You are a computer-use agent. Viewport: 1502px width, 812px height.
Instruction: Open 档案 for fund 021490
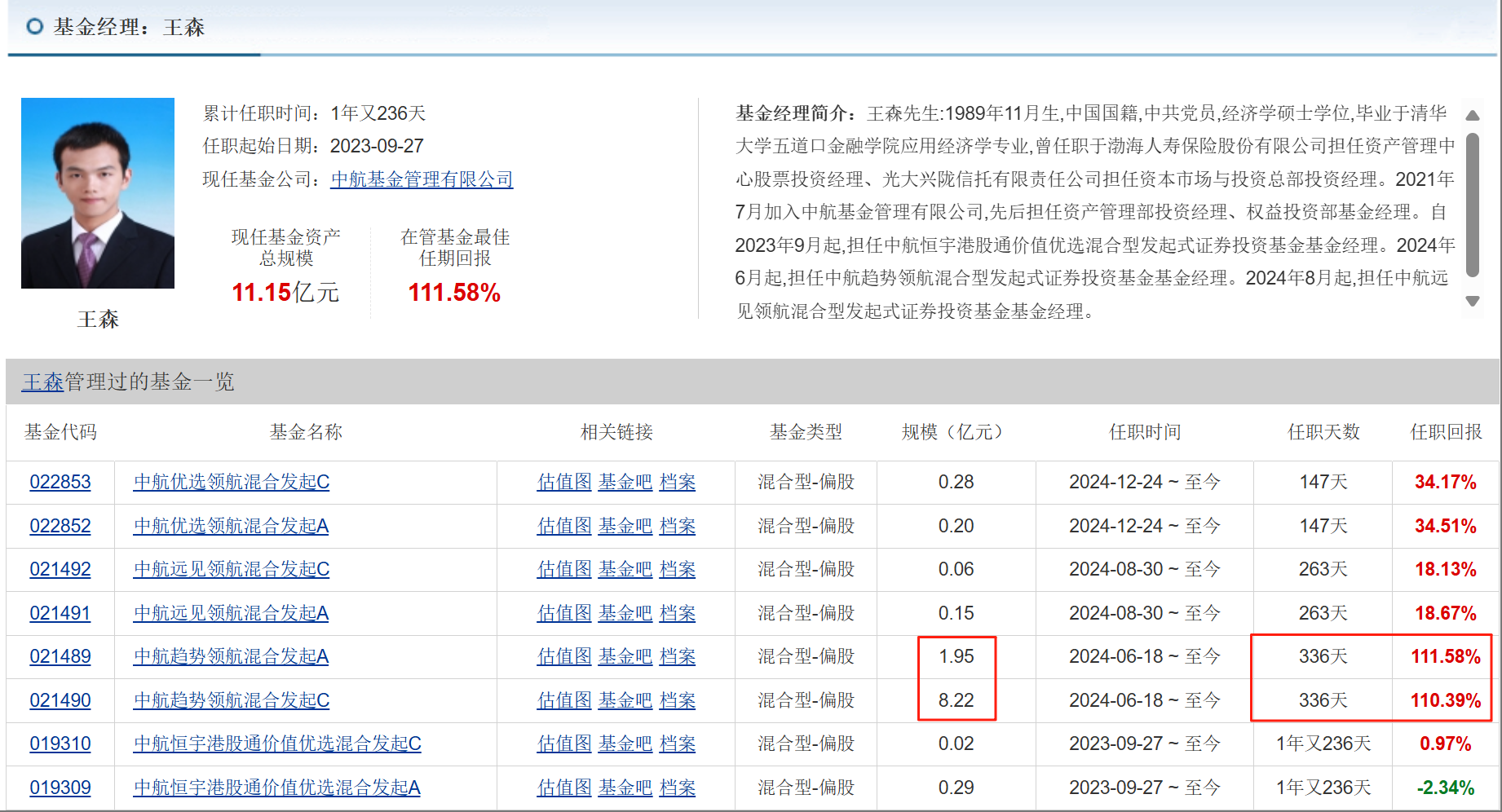tap(678, 700)
